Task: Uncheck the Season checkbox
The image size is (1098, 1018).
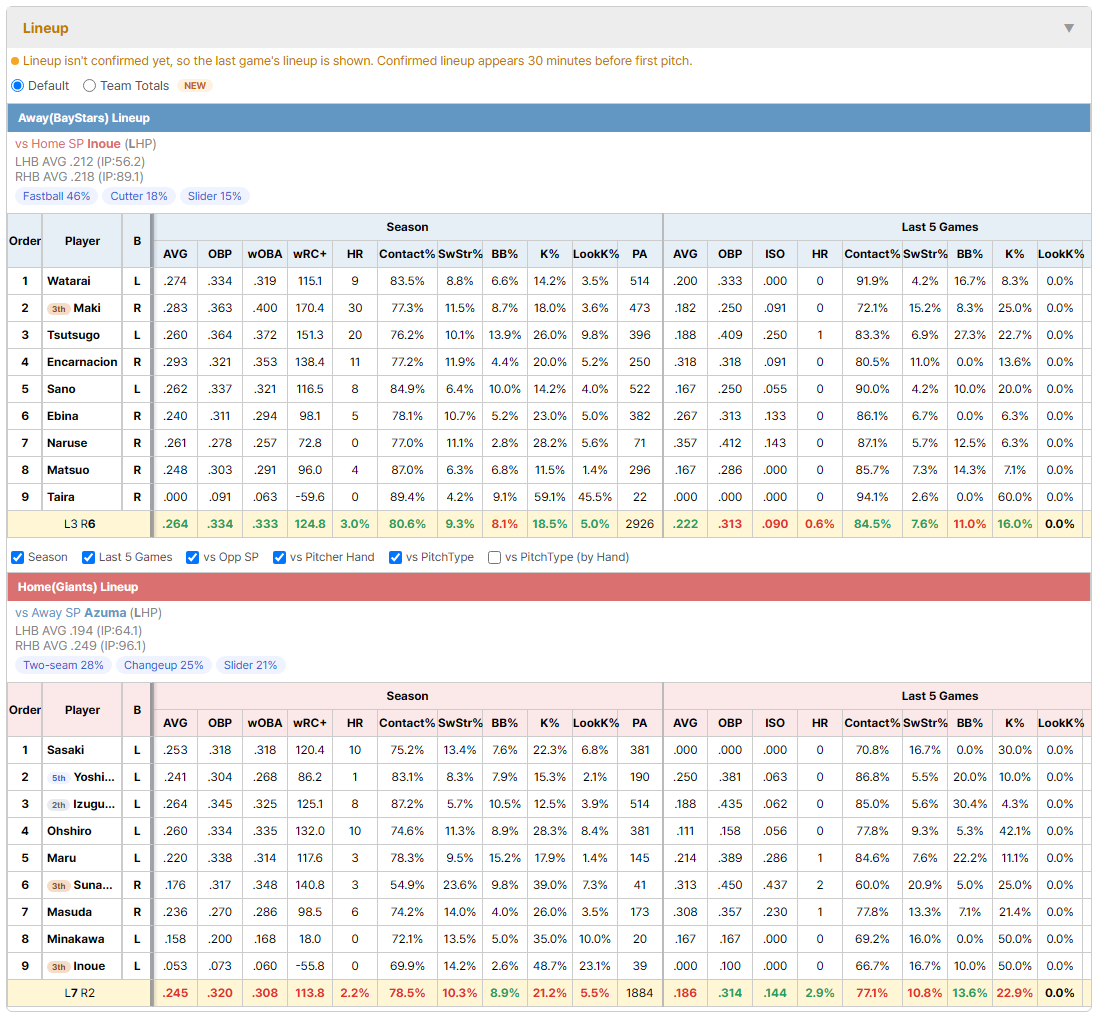Action: click(x=18, y=557)
